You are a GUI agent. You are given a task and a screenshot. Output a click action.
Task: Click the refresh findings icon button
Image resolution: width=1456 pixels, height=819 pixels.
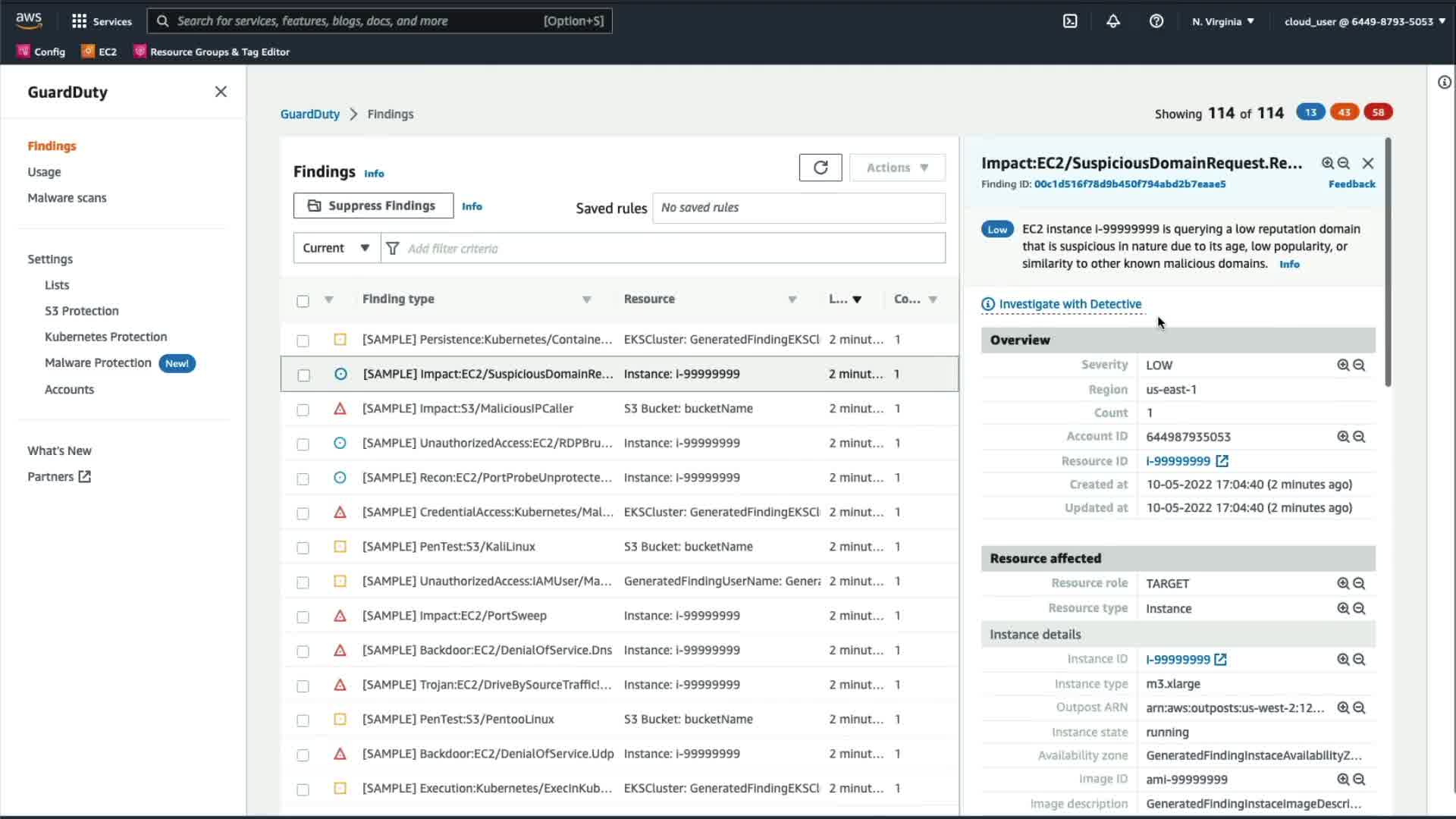coord(820,168)
